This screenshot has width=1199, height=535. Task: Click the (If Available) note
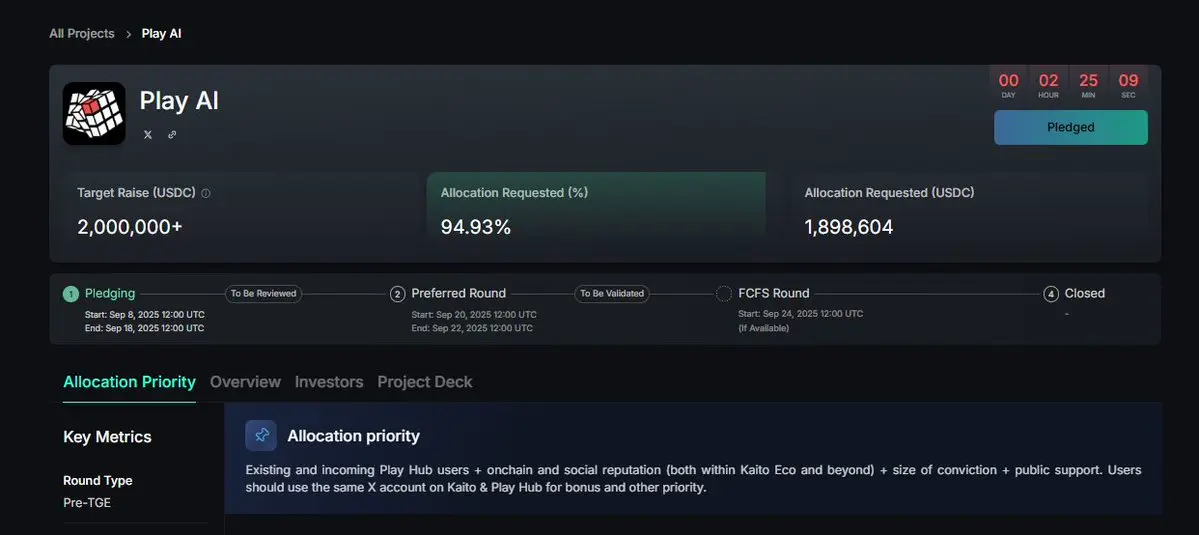tap(763, 329)
